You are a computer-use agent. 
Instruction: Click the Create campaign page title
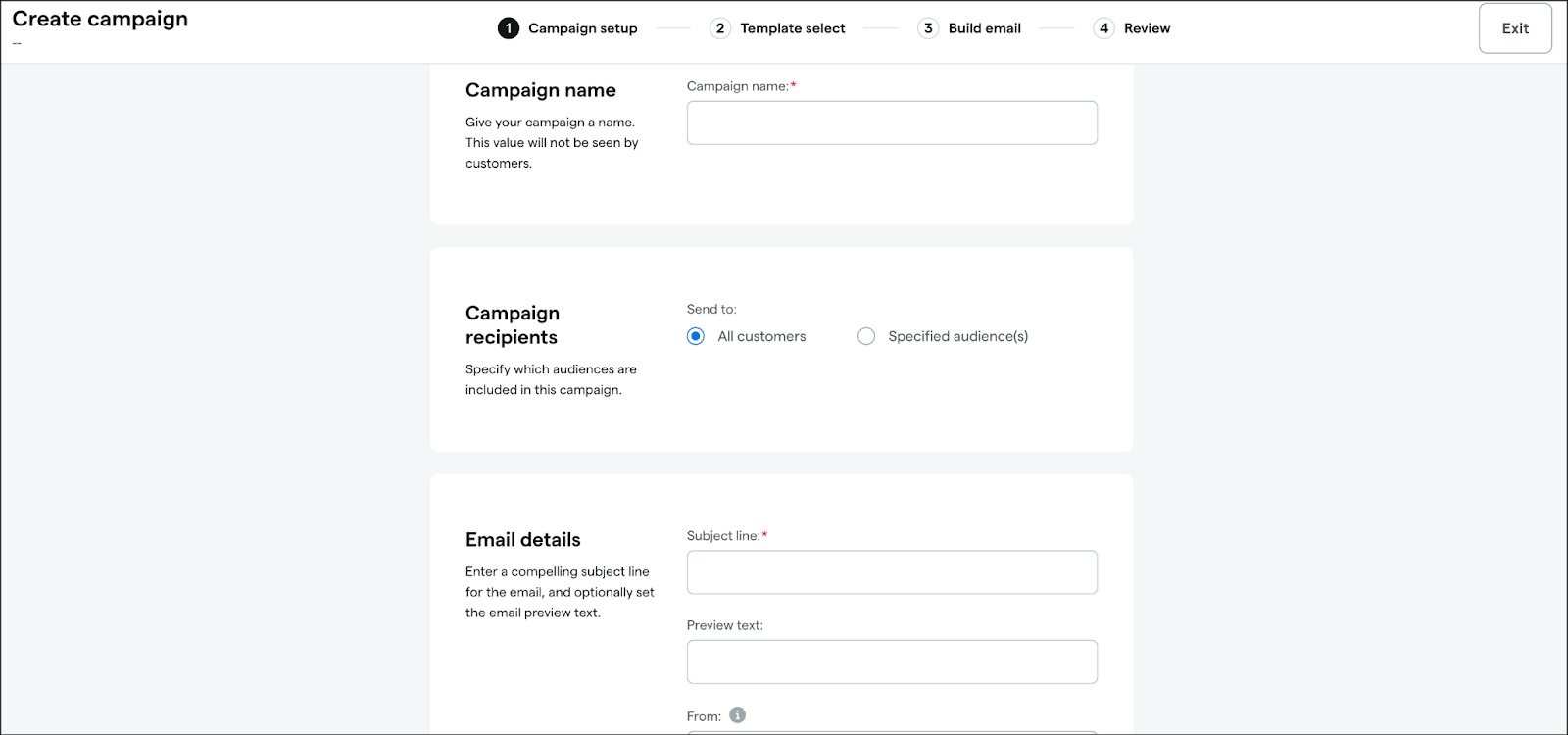(x=100, y=20)
